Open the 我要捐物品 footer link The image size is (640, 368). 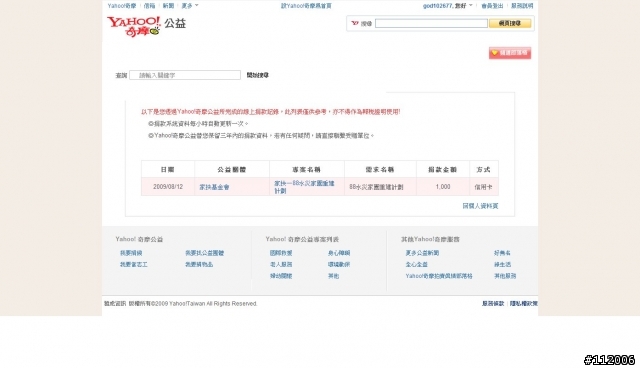coord(199,264)
